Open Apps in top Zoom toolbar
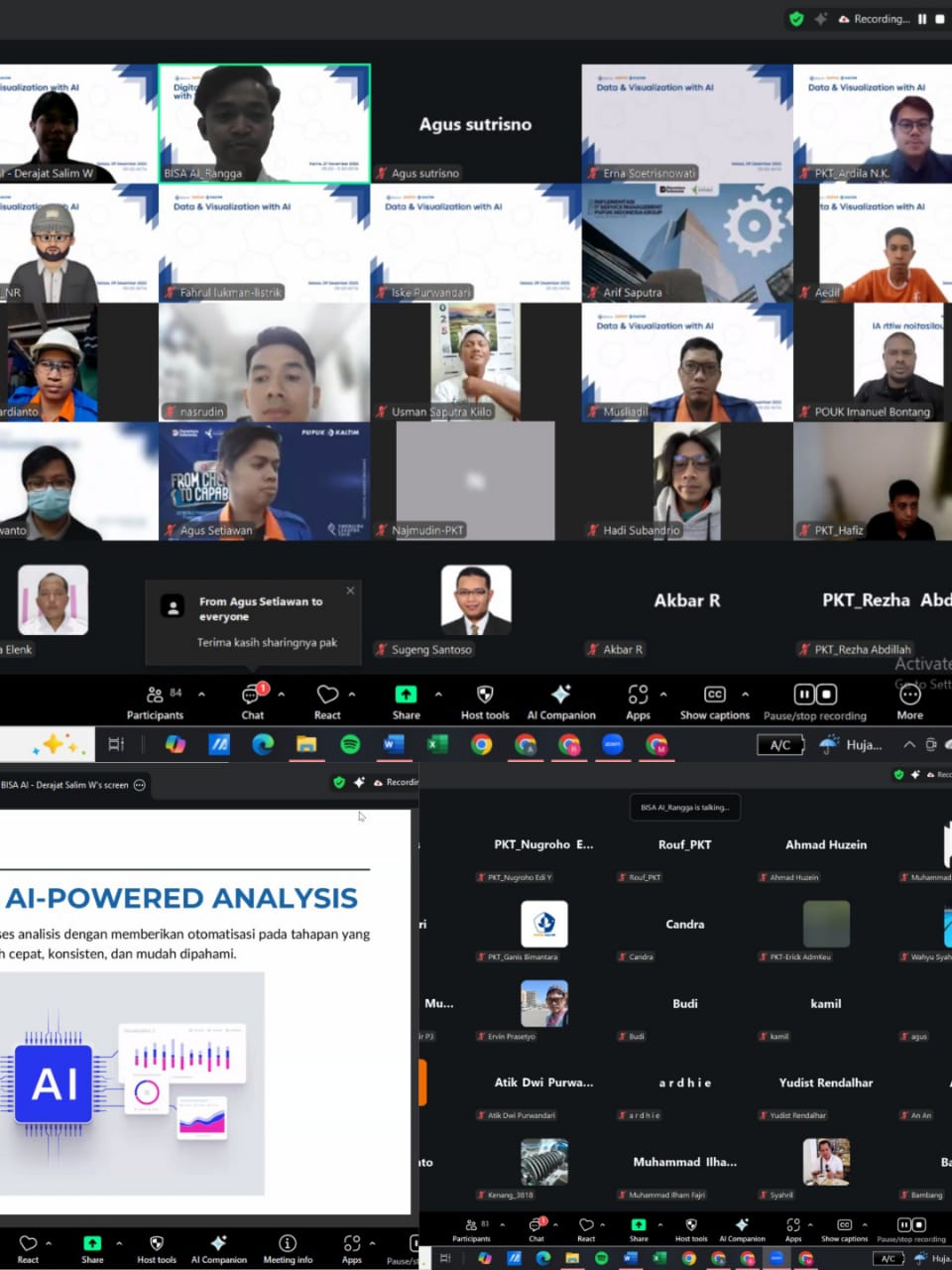 pyautogui.click(x=638, y=701)
